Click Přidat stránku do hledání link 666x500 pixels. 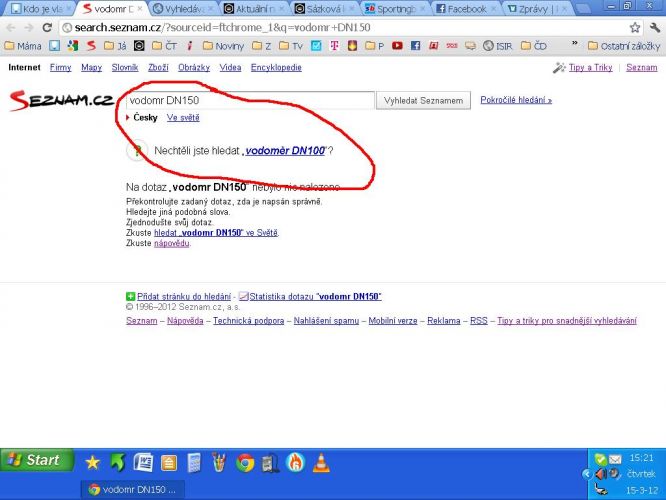tap(184, 296)
